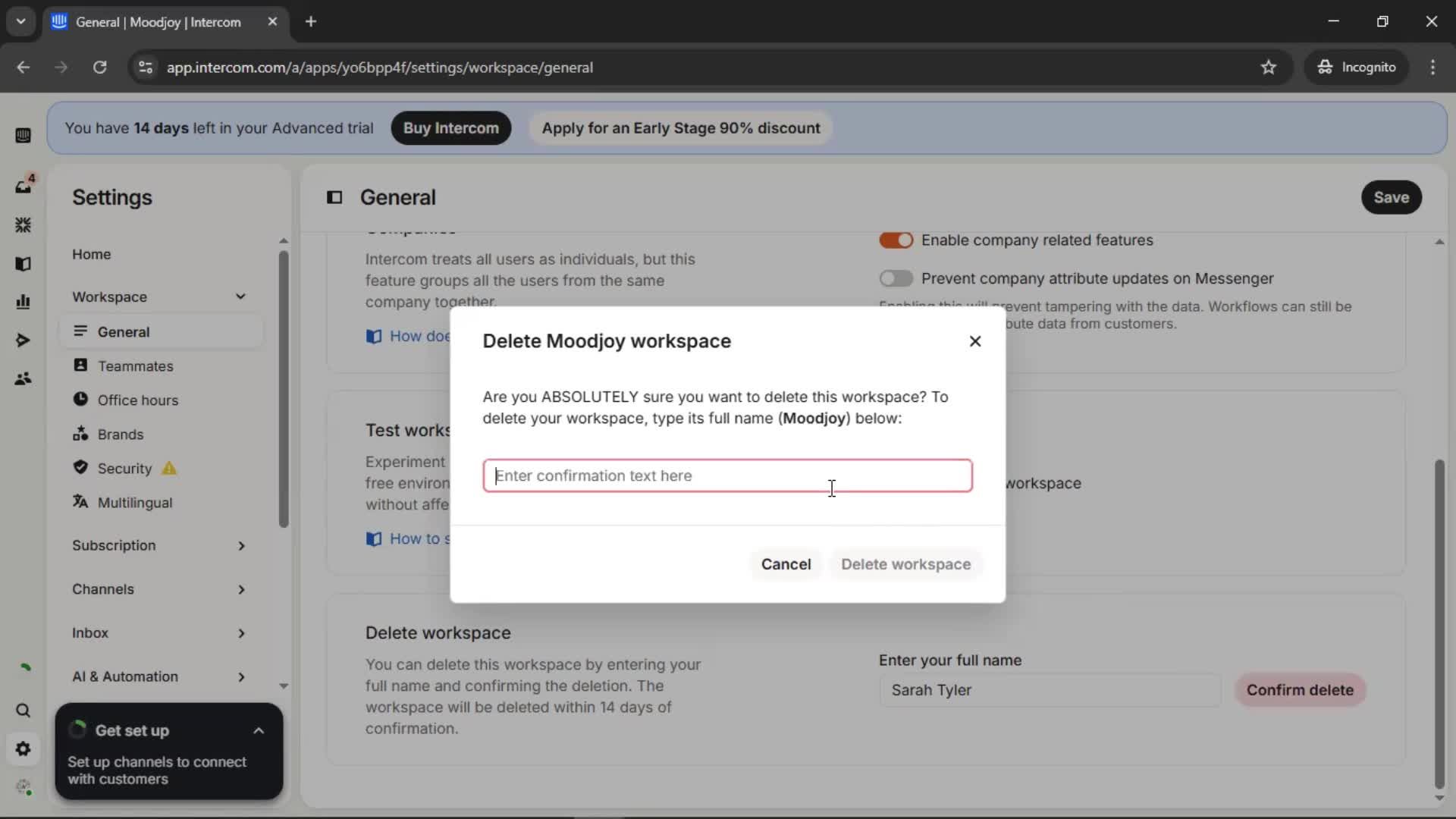Click the green loading indicator in sidebar
Screen dimensions: 1456x819
pos(25,667)
